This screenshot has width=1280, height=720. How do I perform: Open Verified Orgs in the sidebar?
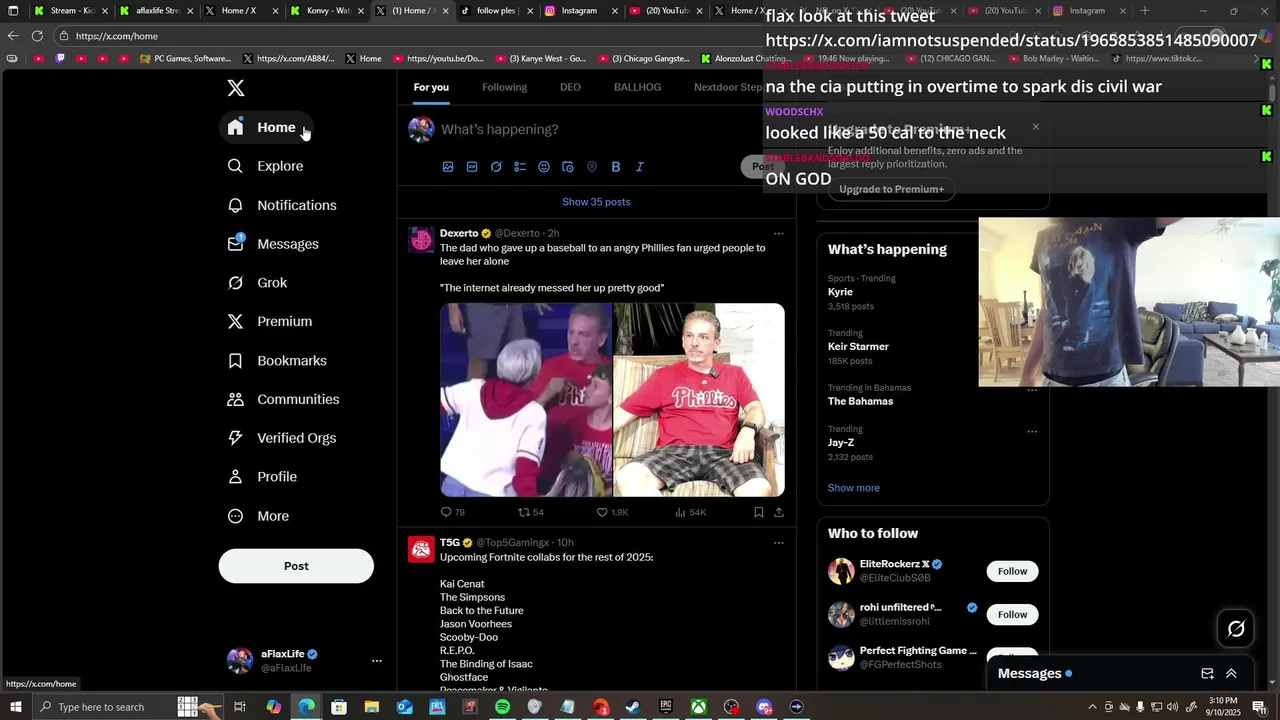point(282,438)
